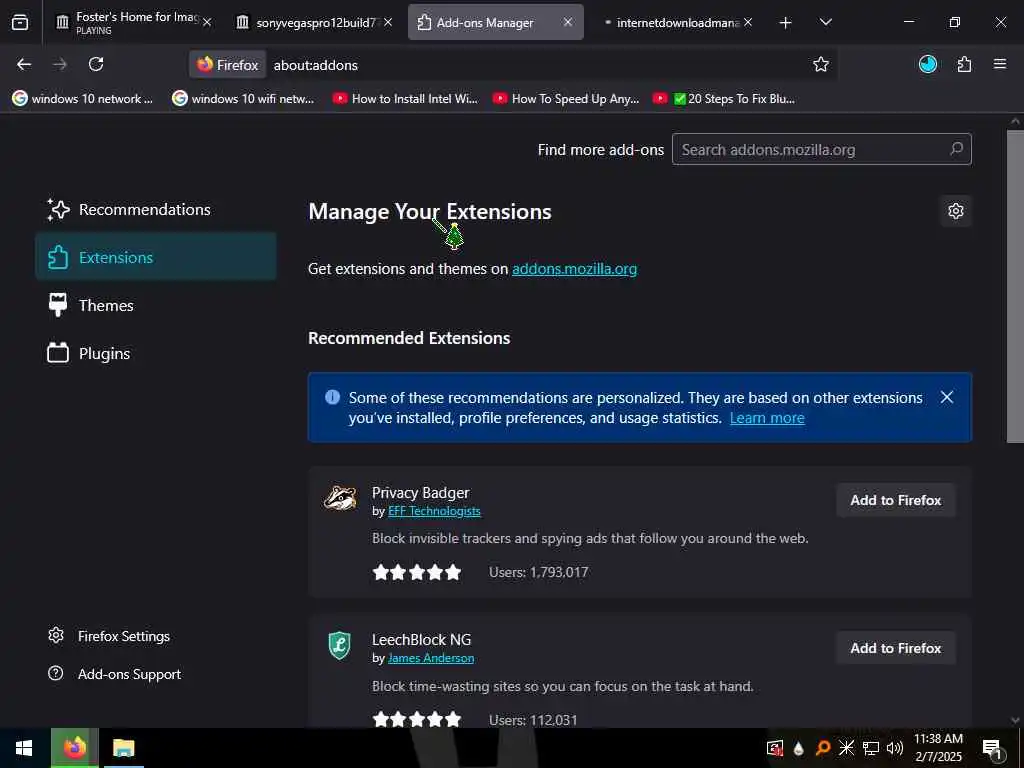Switch to Foster's Home for Imag tab

(x=134, y=22)
